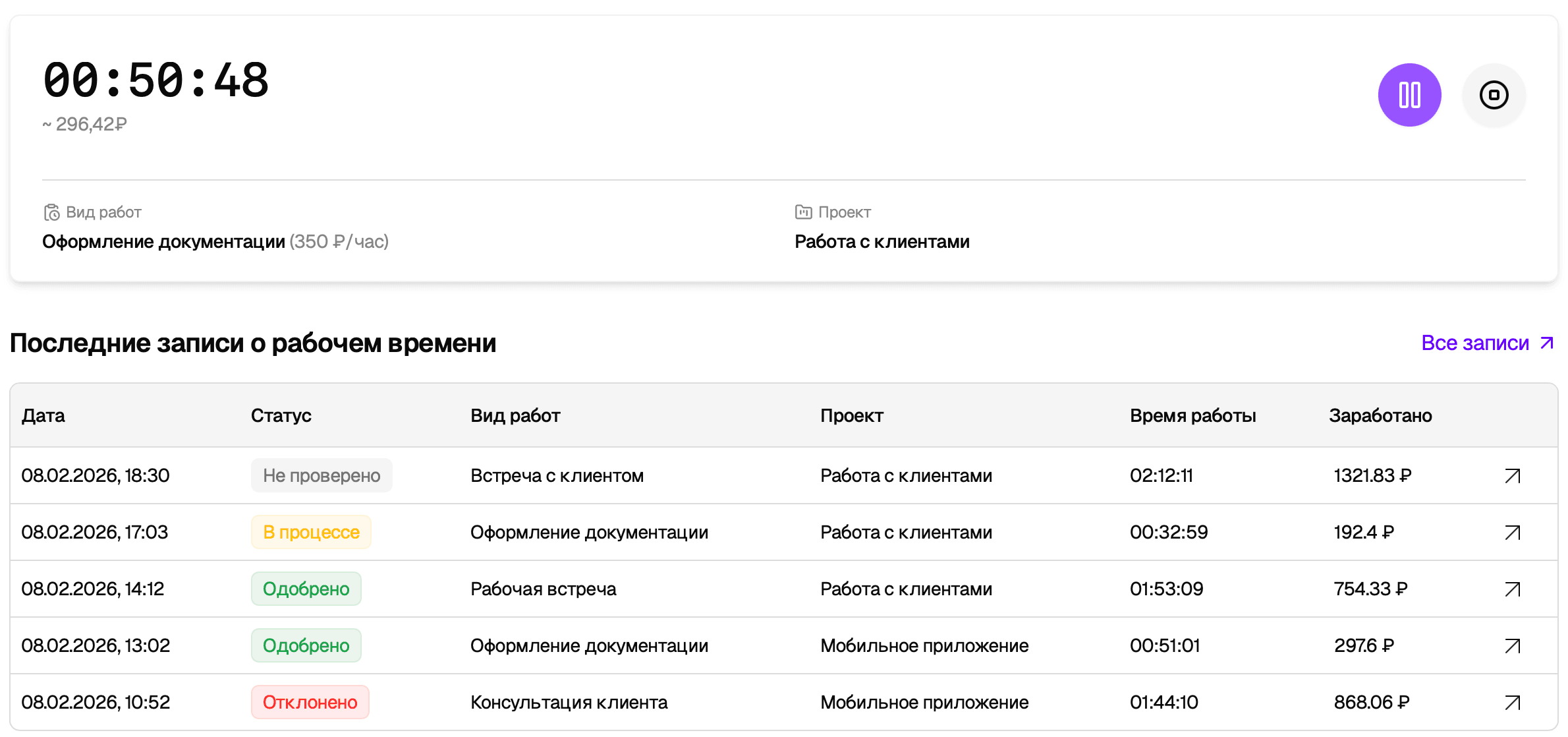The height and width of the screenshot is (737, 1568).
Task: Sort by 'Статус' column header
Action: (x=281, y=416)
